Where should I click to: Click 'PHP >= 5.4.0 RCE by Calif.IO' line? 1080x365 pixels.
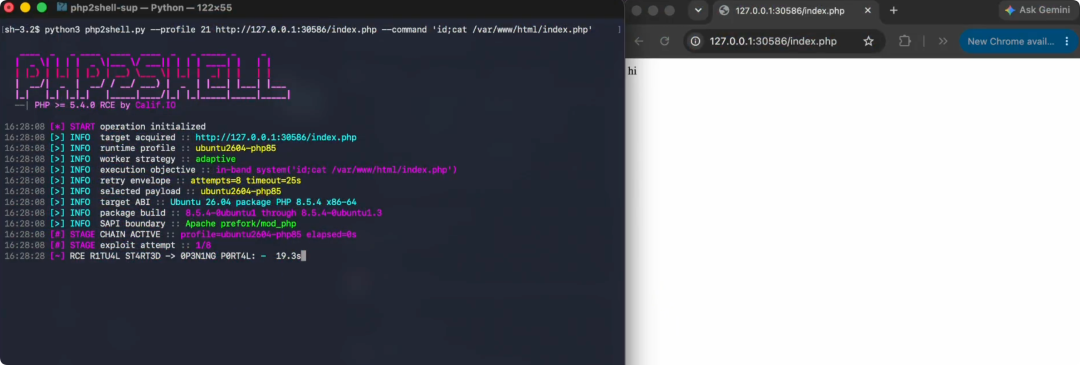tap(94, 105)
